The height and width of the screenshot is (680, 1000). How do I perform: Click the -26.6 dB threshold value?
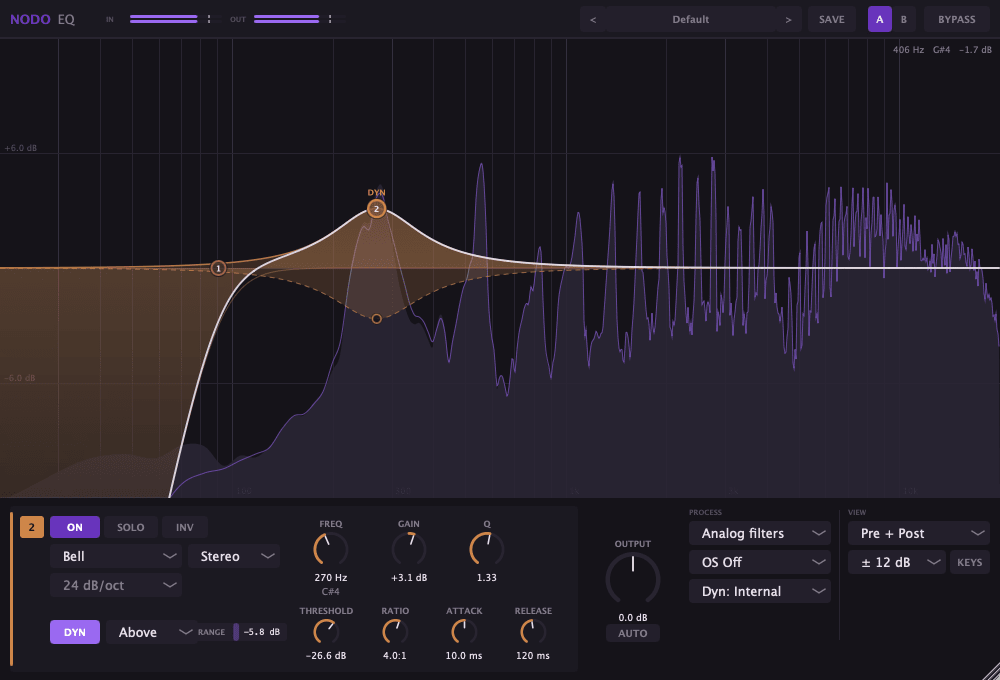(x=326, y=656)
